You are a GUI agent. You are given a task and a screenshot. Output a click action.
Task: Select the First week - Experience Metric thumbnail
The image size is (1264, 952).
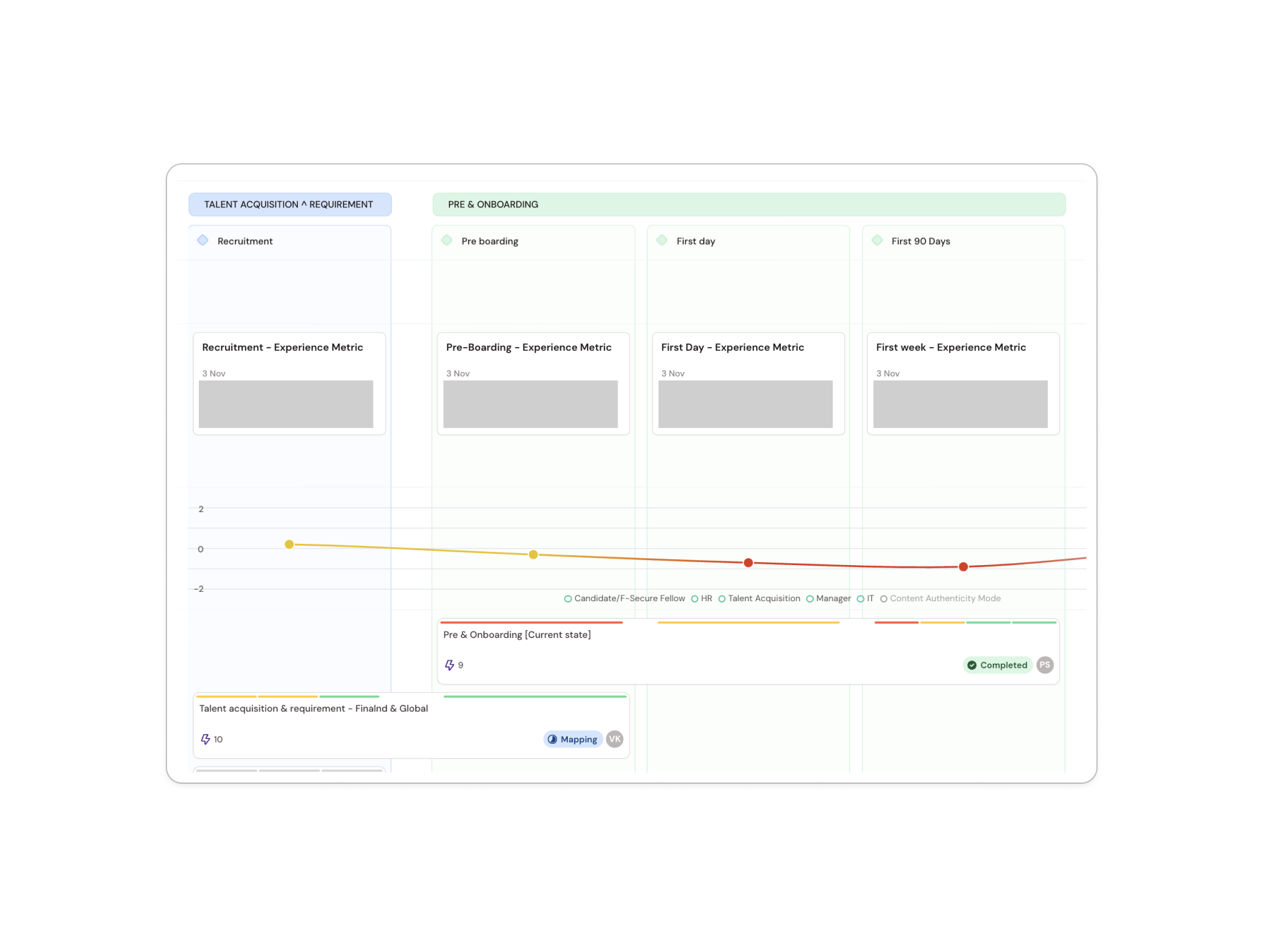[x=960, y=404]
